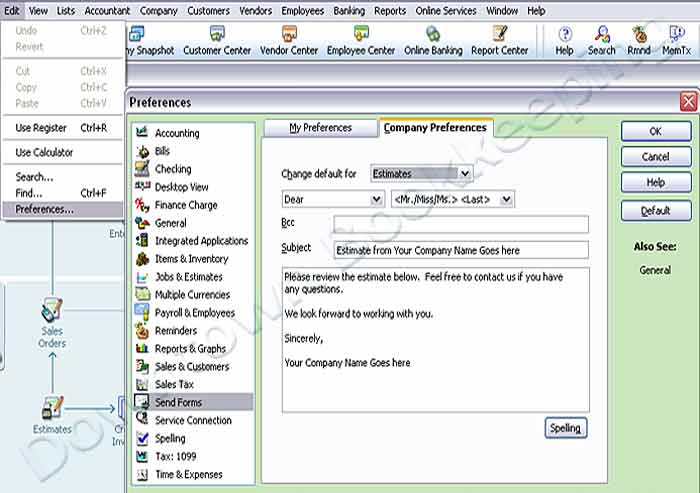Open the Accountant menu
The height and width of the screenshot is (493, 700).
pos(107,10)
